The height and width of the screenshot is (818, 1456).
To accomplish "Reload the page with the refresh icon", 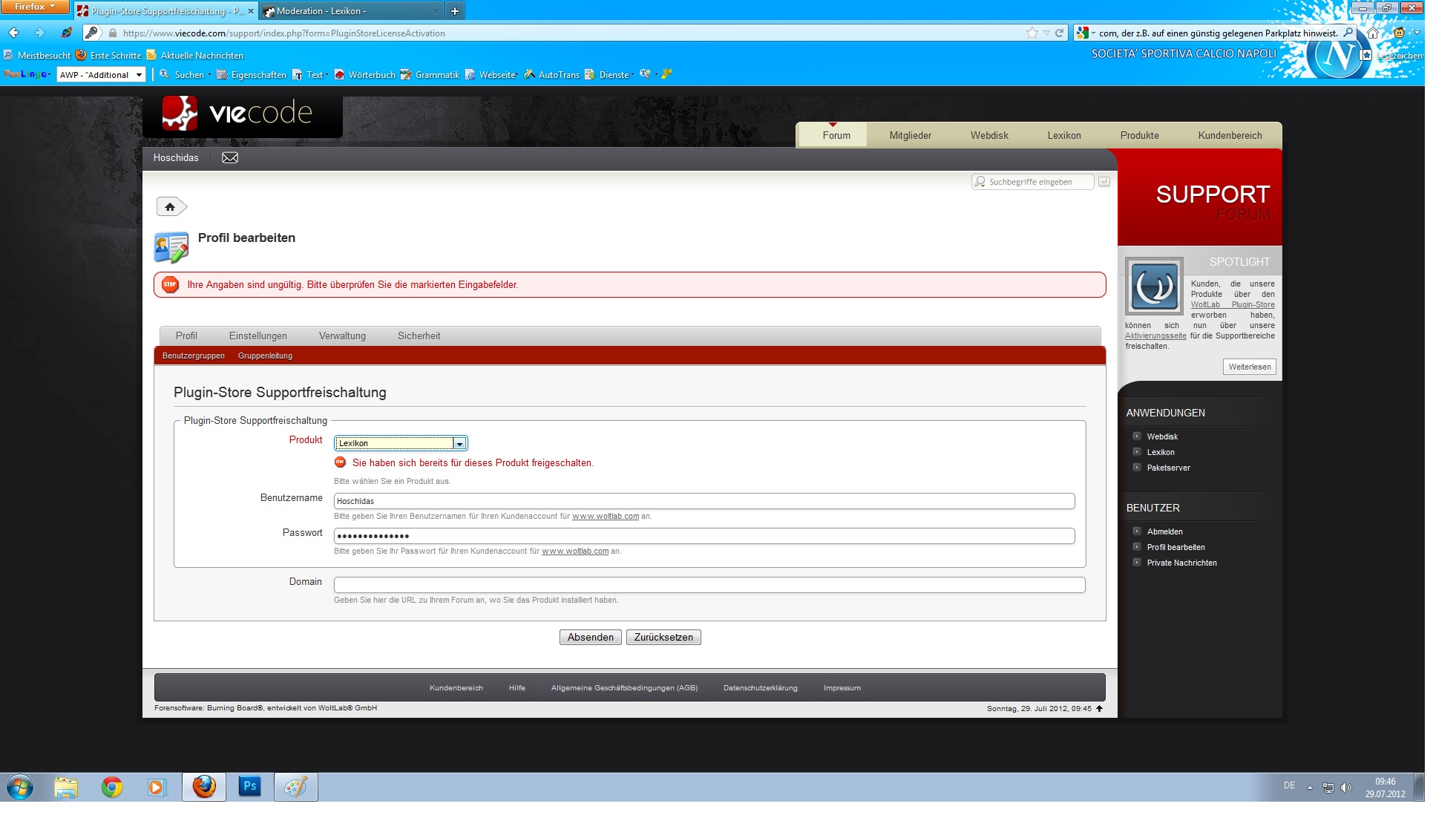I will tap(1060, 33).
